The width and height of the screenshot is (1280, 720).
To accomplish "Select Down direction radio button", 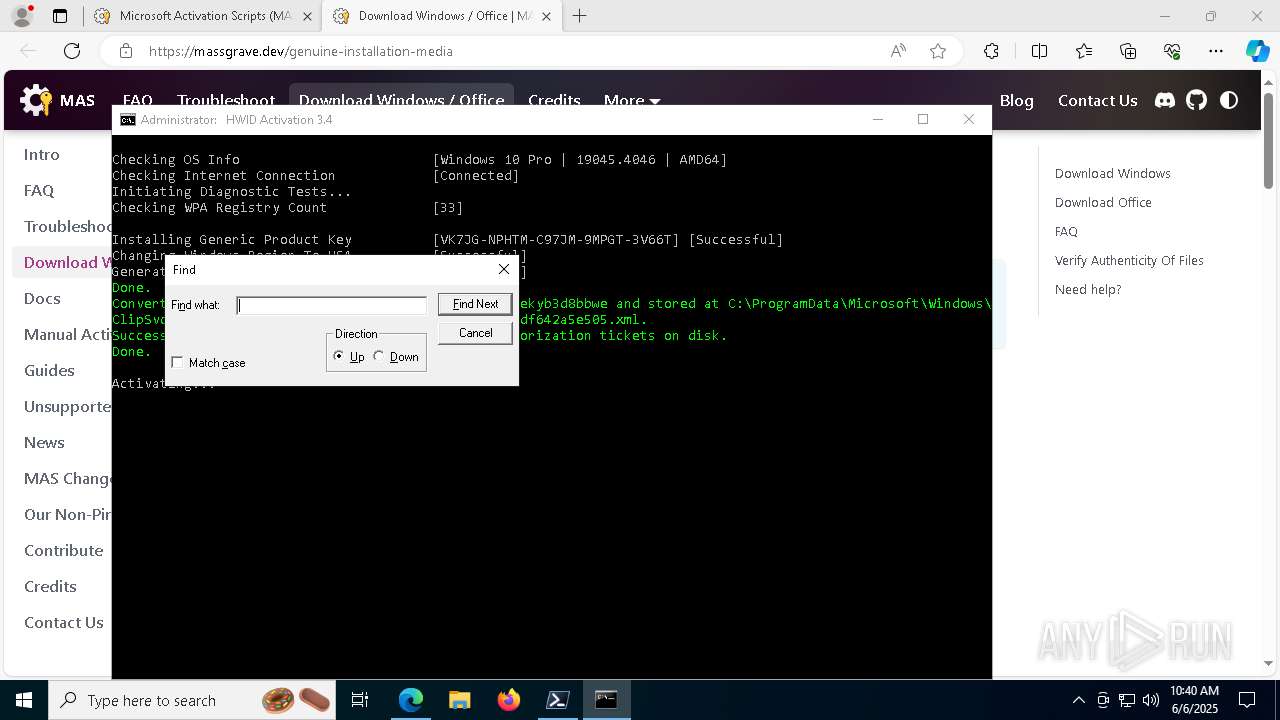I will (x=379, y=356).
